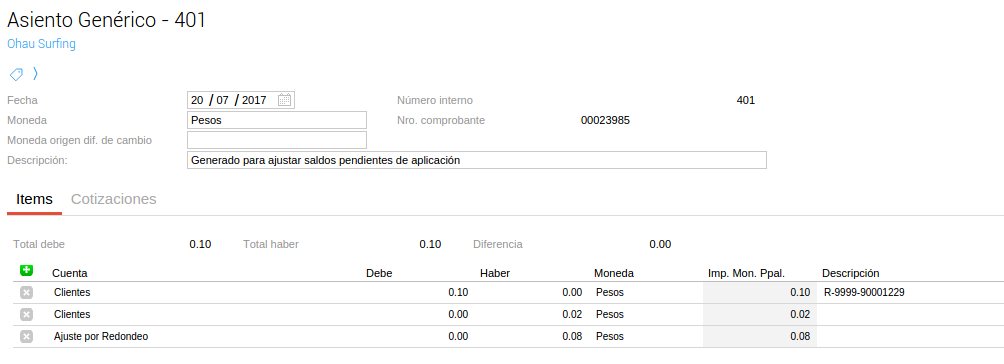Click the Fecha month value 07
Viewport: 1004px width, 364px height.
click(222, 100)
